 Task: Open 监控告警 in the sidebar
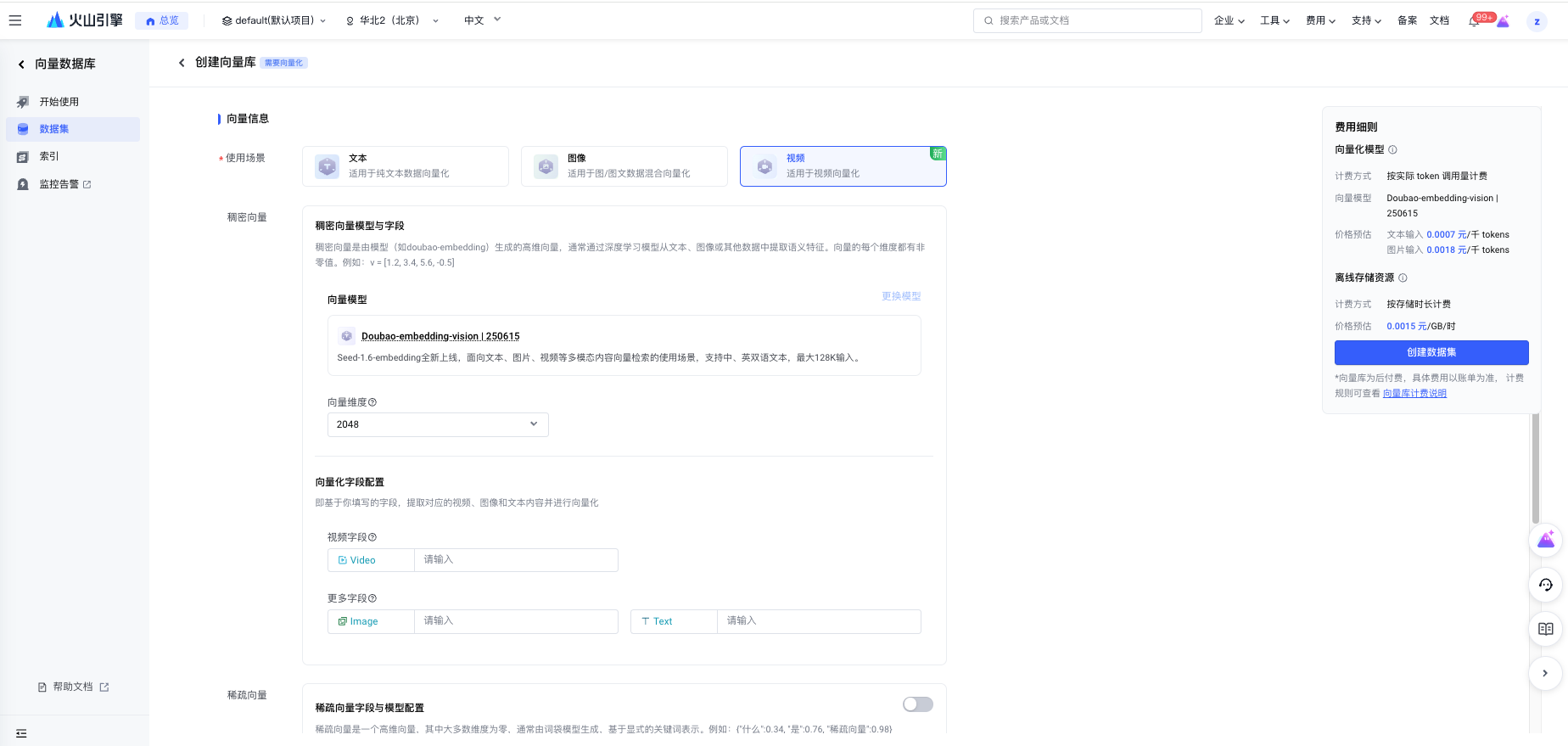73,184
